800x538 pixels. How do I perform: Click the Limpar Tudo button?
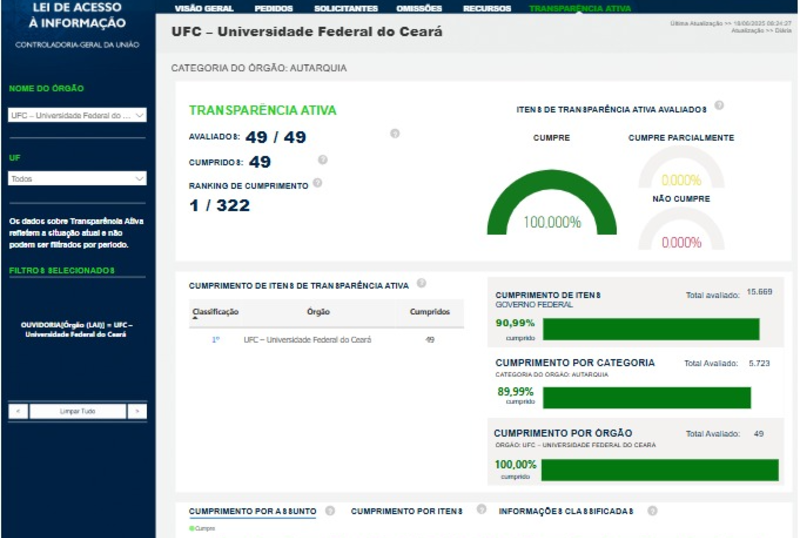78,411
